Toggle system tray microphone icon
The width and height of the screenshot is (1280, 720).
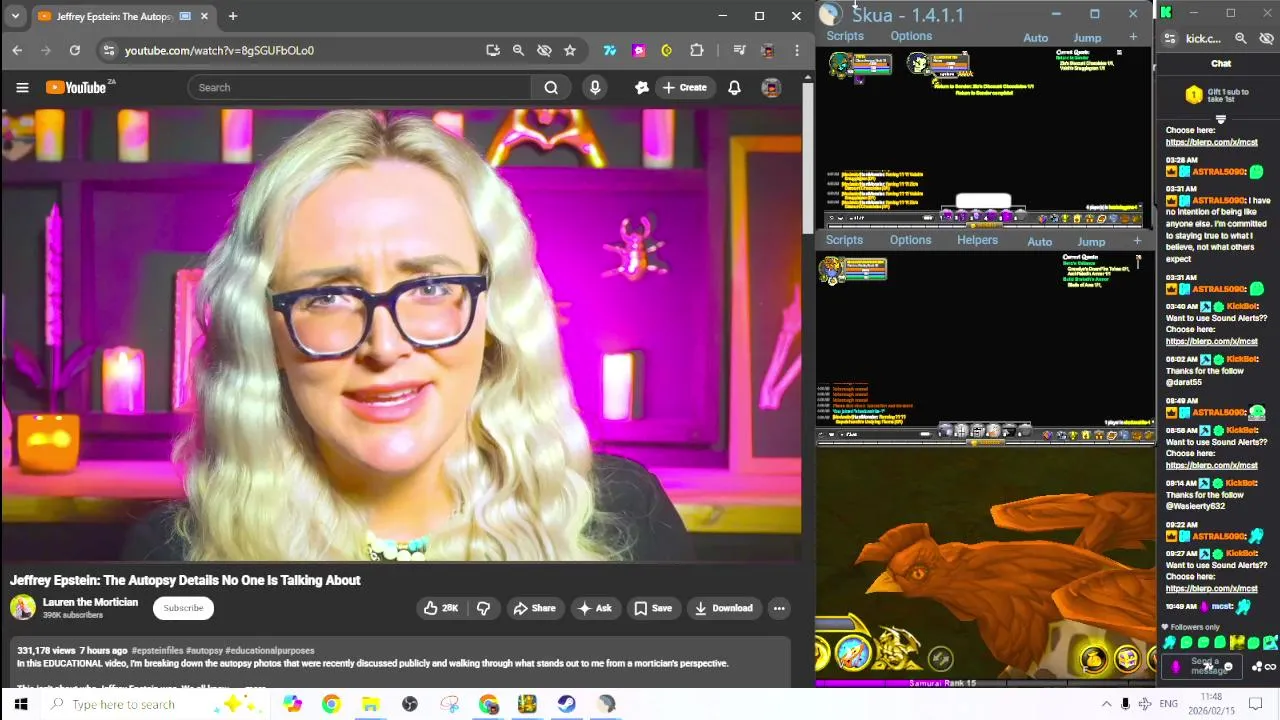[x=1125, y=704]
